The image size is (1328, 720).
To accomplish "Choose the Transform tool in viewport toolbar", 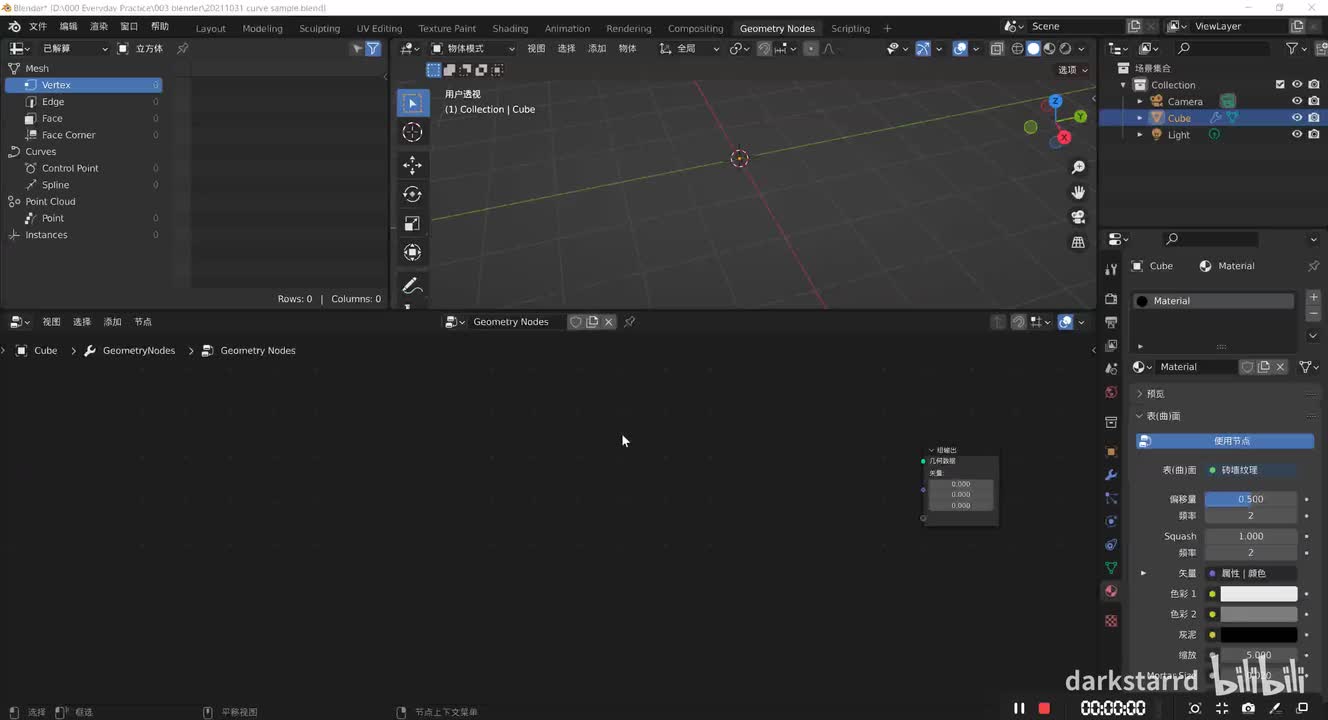I will point(412,252).
